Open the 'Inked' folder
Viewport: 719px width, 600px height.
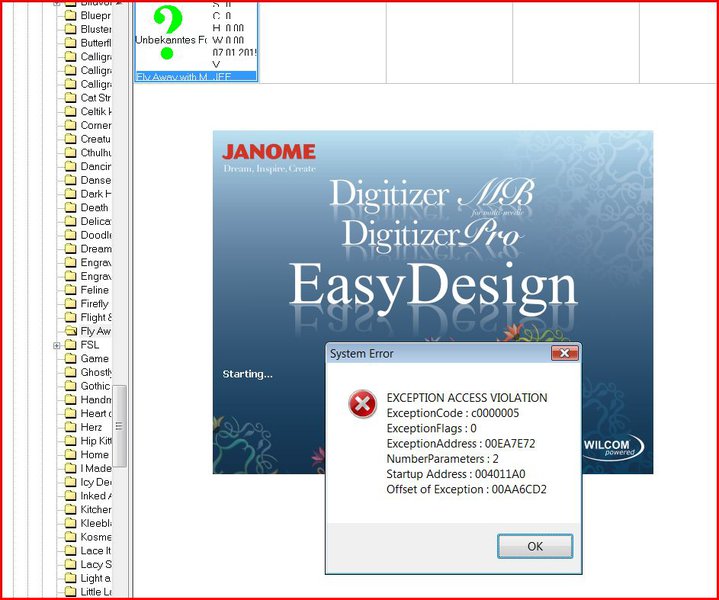coord(95,496)
